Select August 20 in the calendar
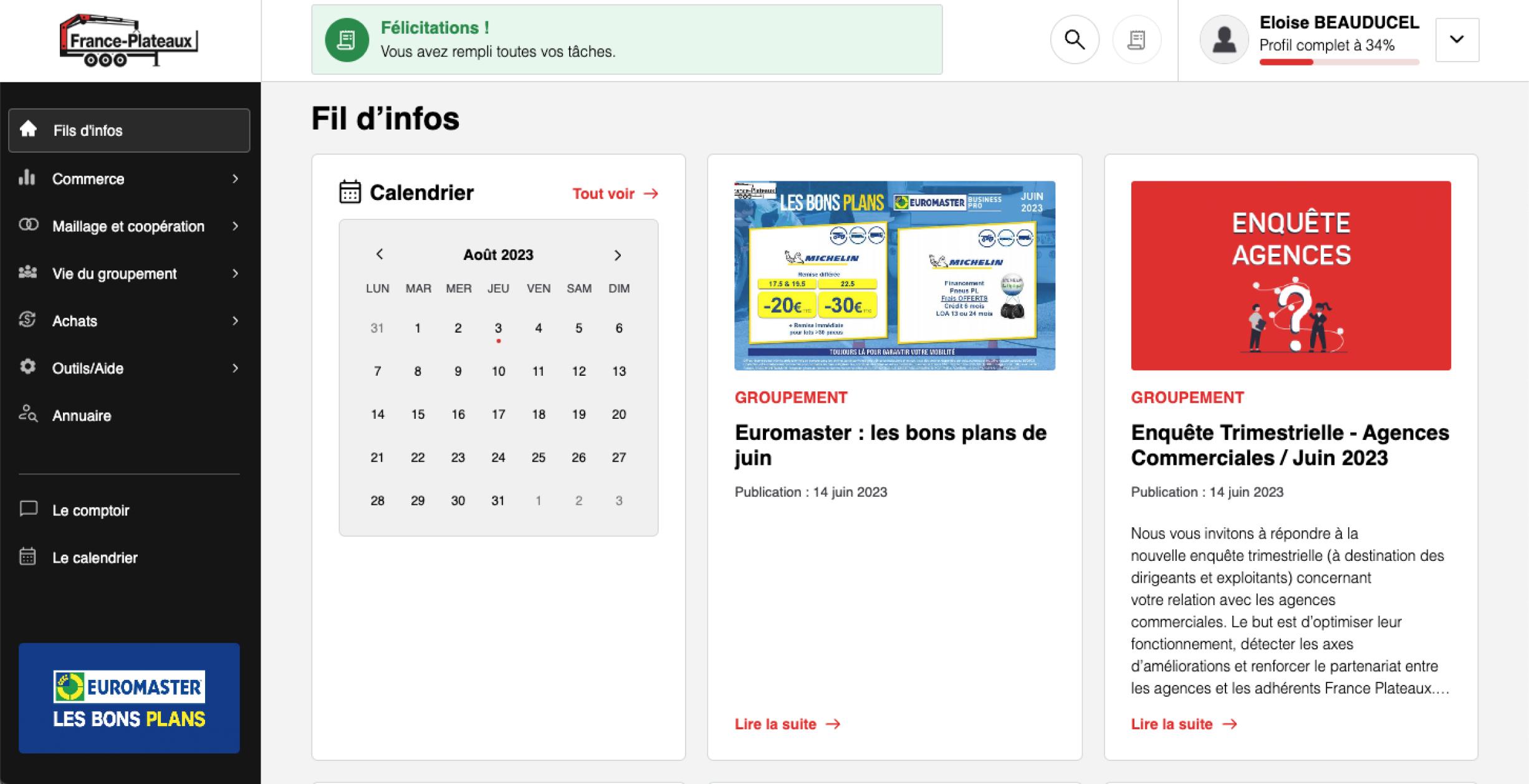The width and height of the screenshot is (1529, 784). (x=618, y=414)
